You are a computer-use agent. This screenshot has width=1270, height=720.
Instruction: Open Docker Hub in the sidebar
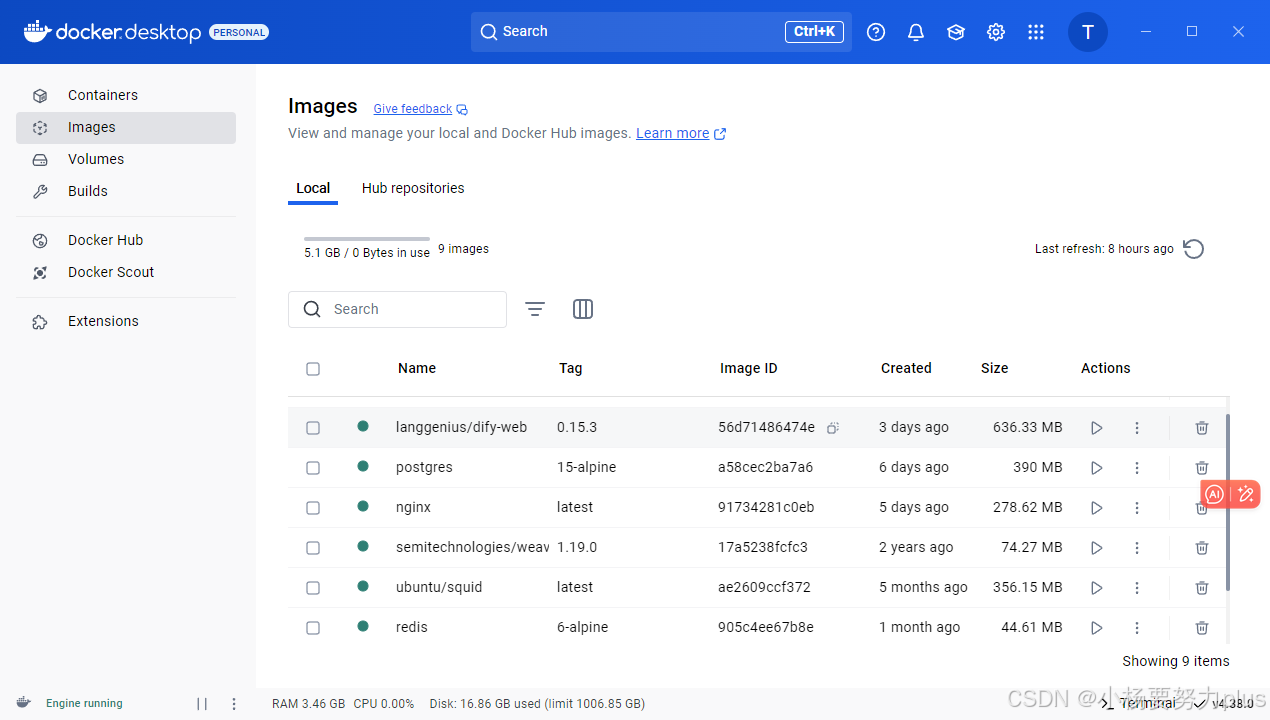click(126, 241)
